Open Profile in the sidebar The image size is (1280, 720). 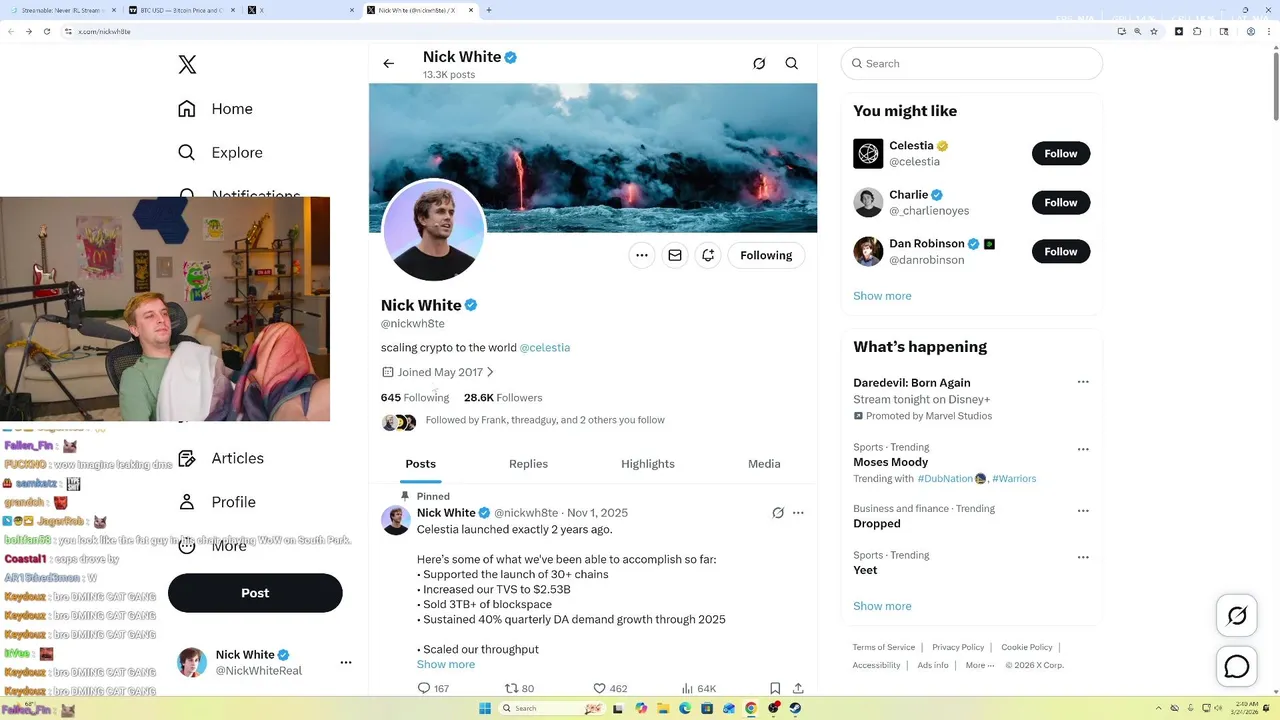(216, 502)
